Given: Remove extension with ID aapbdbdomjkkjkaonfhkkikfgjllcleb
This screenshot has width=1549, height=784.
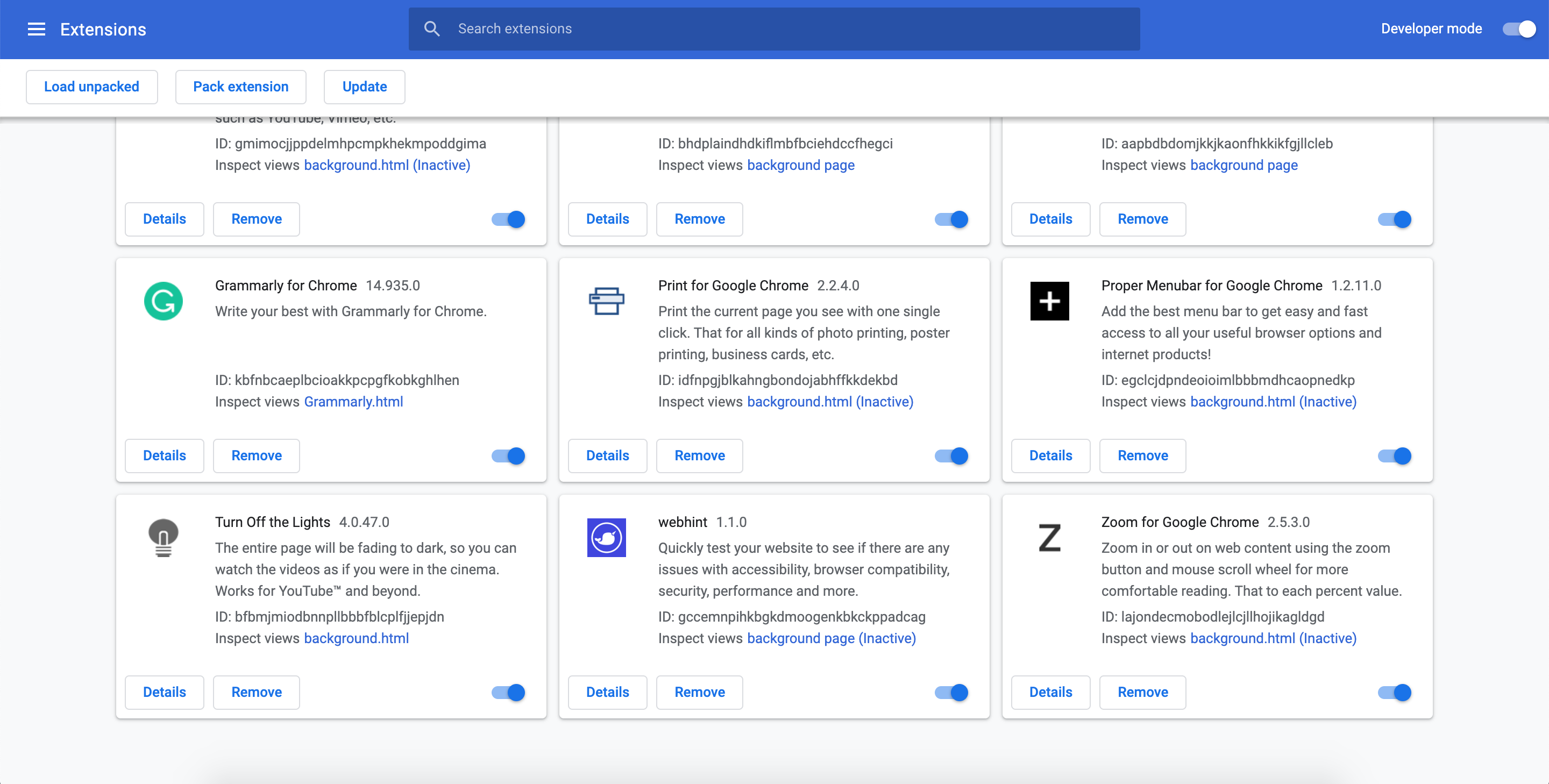Looking at the screenshot, I should (1142, 219).
